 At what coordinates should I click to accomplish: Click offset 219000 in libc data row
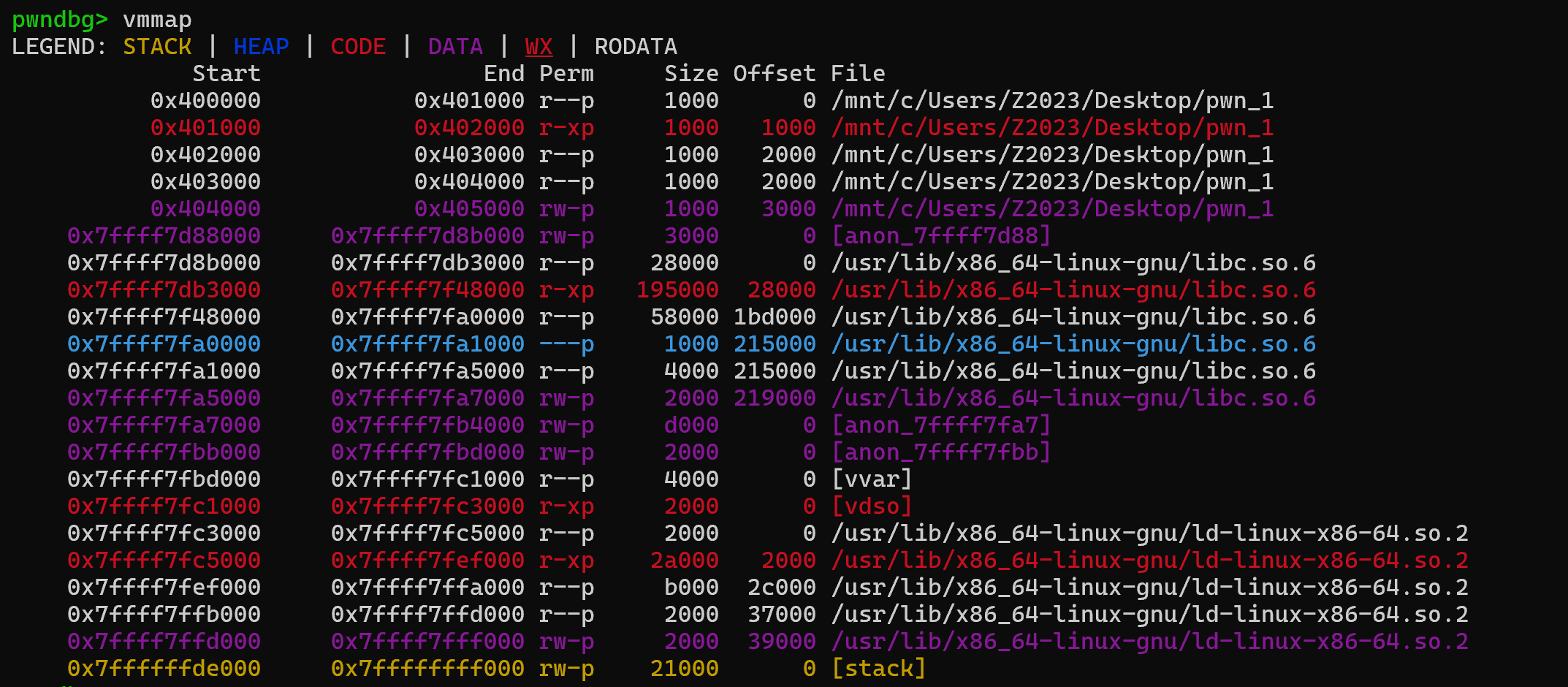775,398
